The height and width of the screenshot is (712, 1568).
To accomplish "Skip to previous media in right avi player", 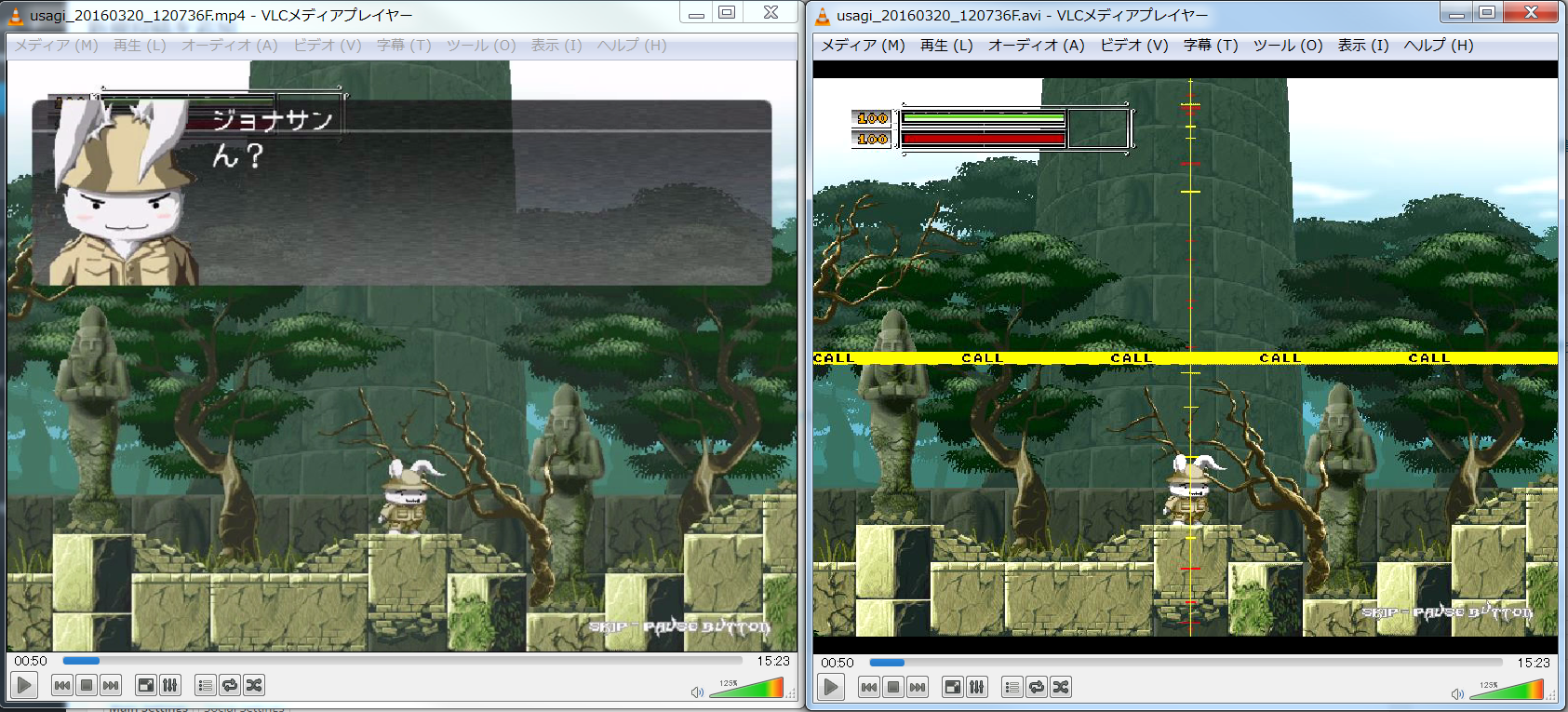I will click(x=869, y=687).
